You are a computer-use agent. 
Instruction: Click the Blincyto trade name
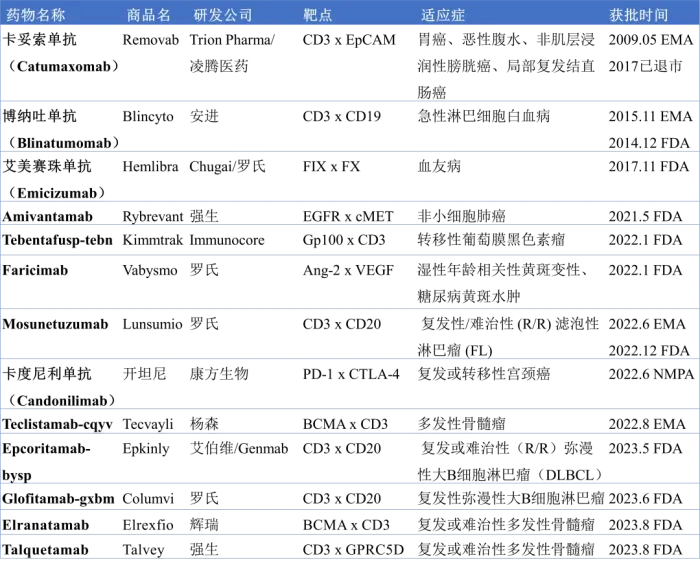(148, 117)
